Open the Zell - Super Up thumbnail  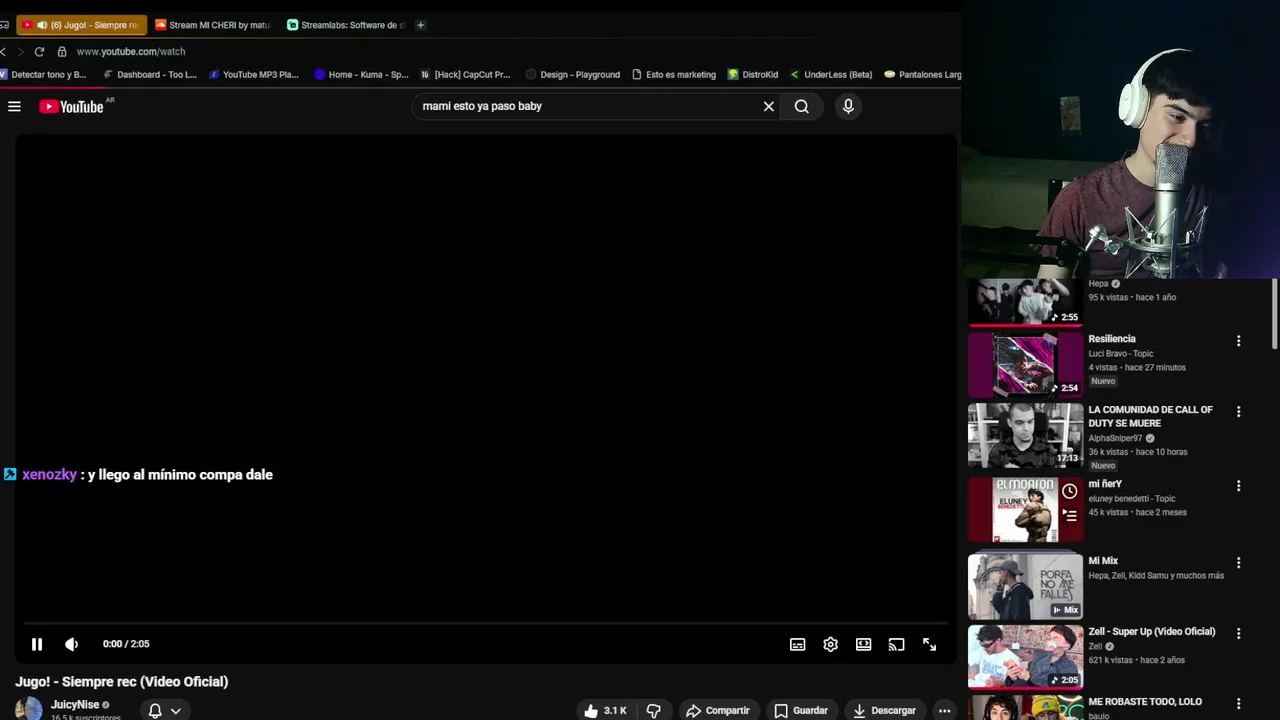pyautogui.click(x=1025, y=657)
